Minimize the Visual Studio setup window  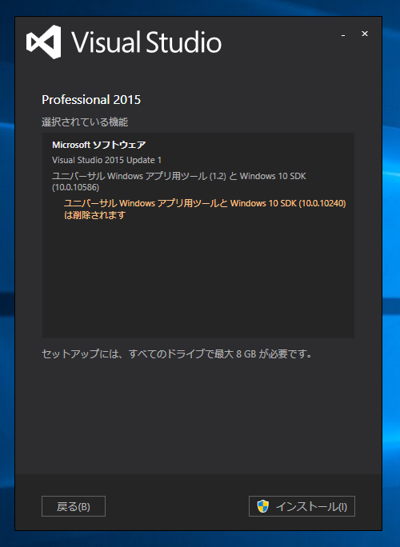coord(344,34)
